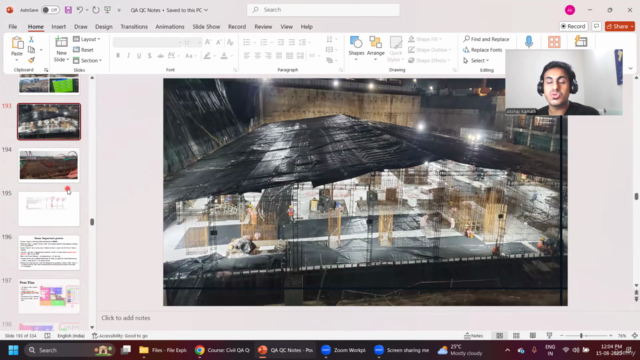
Task: Copy using the Copy icon
Action: pyautogui.click(x=31, y=50)
